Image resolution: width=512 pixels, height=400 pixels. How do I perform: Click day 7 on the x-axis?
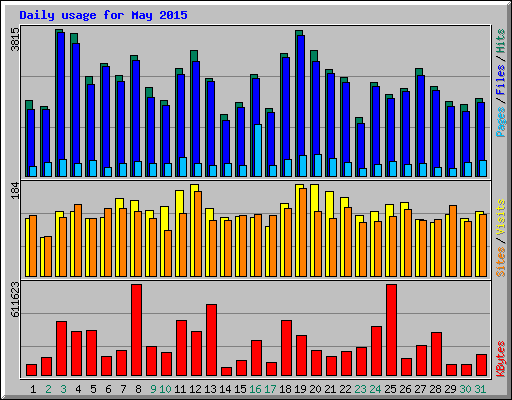123,389
